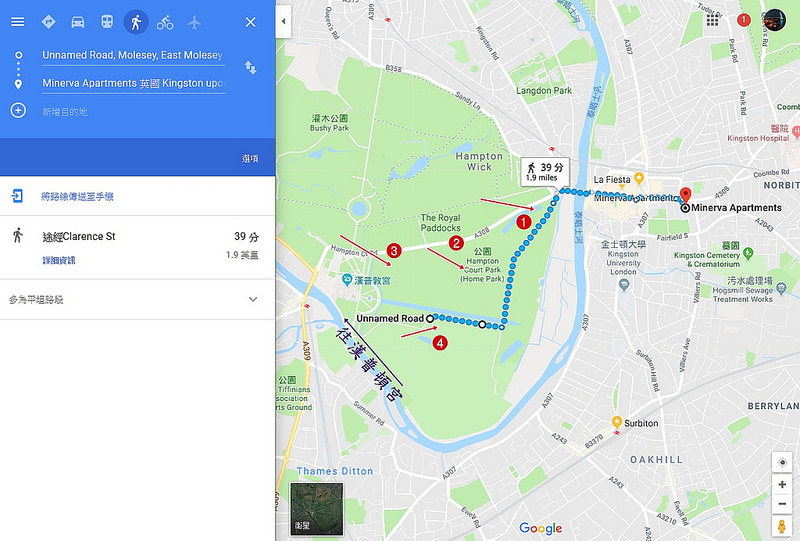Open the hamburger main menu

(18, 22)
